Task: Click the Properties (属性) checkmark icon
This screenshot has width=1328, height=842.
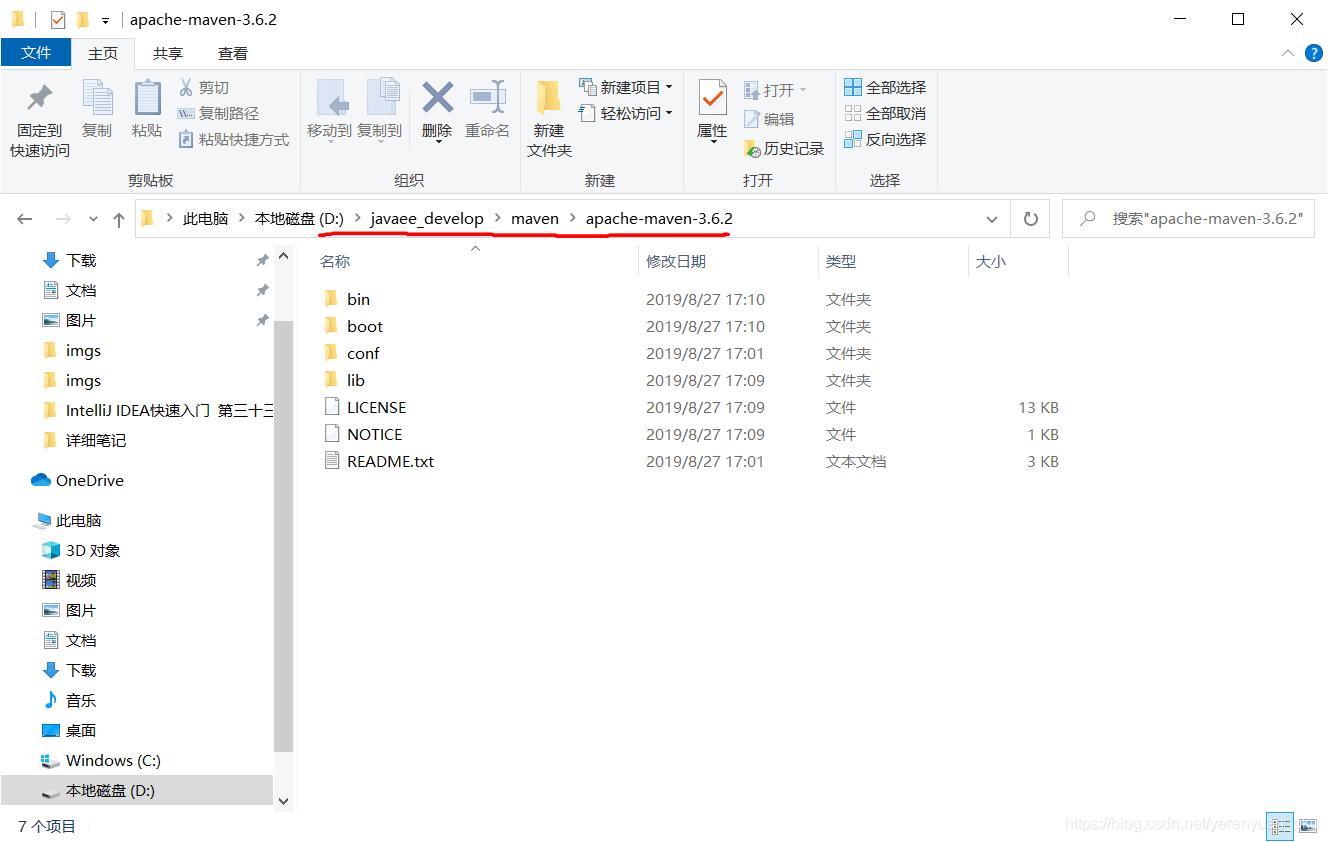Action: [712, 98]
